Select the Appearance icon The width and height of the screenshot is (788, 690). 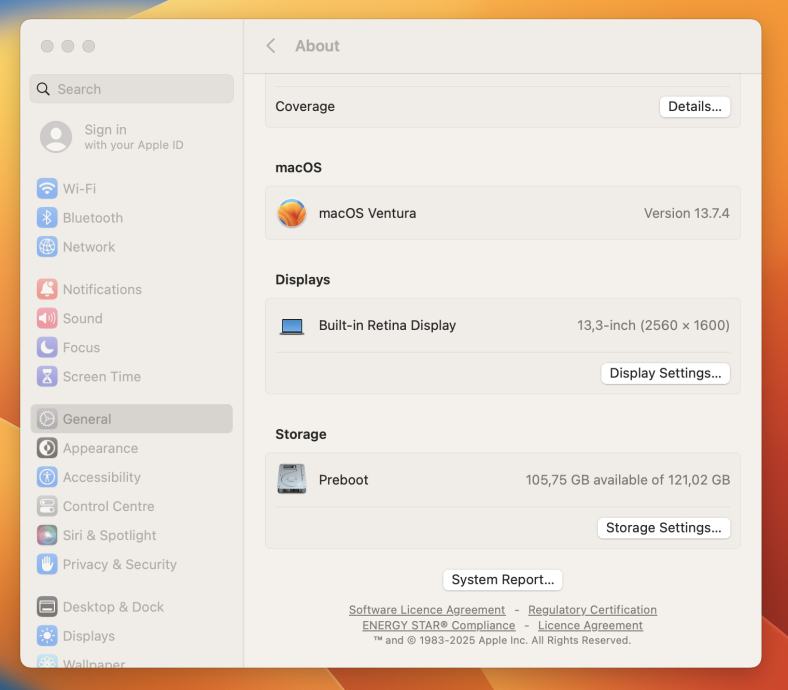(x=47, y=448)
